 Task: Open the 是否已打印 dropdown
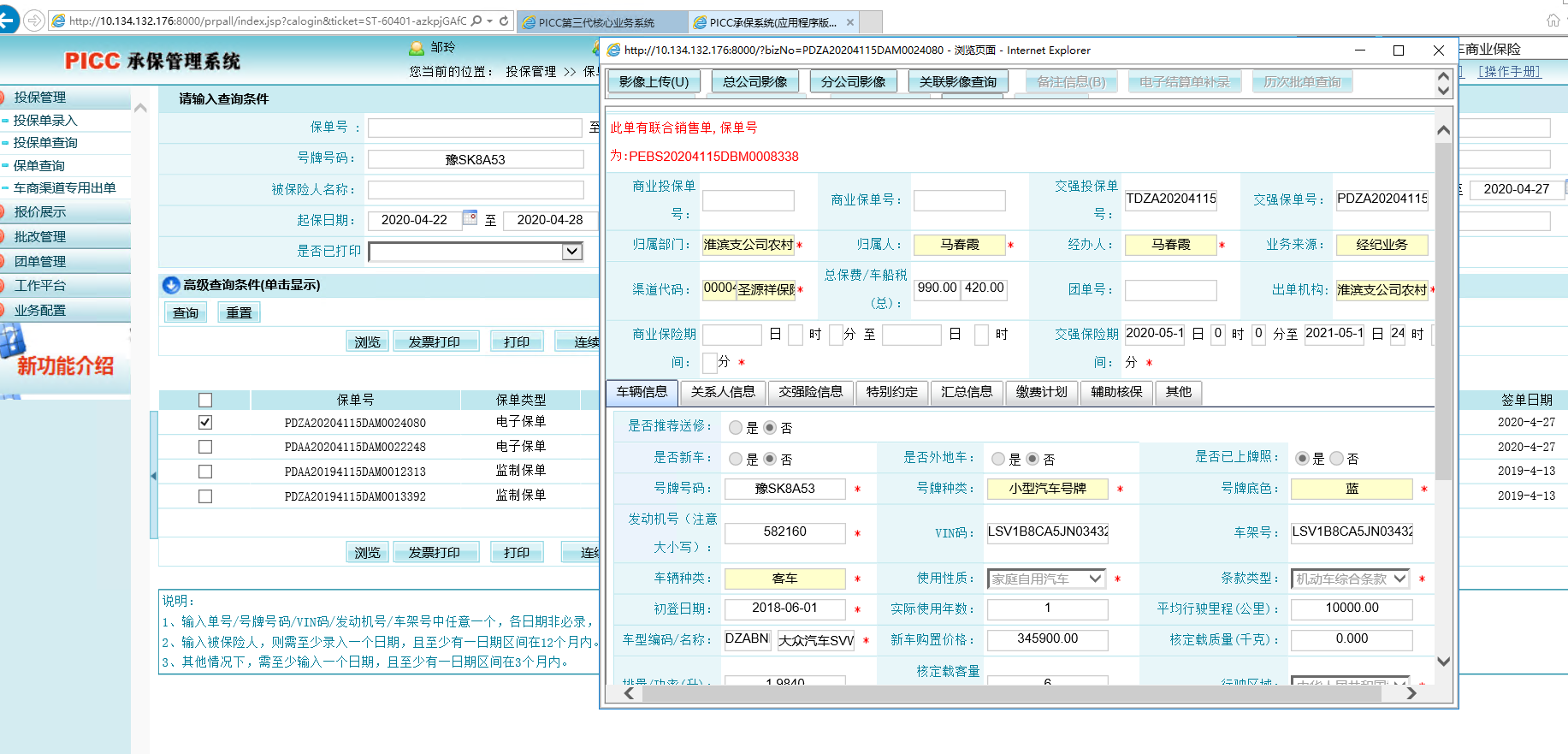tap(571, 252)
